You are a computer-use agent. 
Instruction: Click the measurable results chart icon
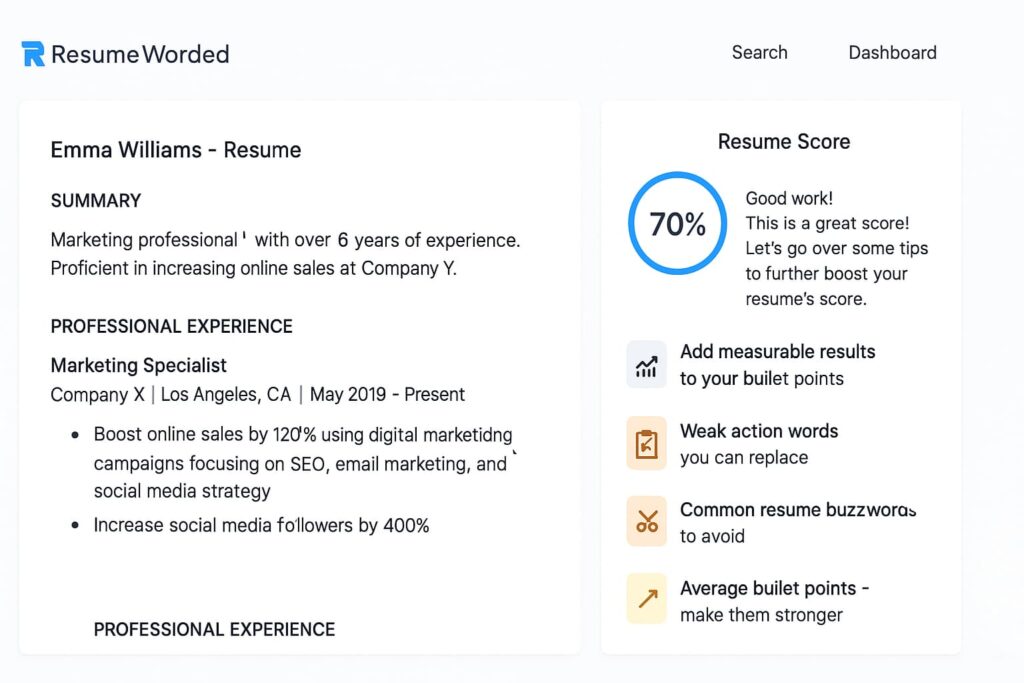click(x=646, y=365)
